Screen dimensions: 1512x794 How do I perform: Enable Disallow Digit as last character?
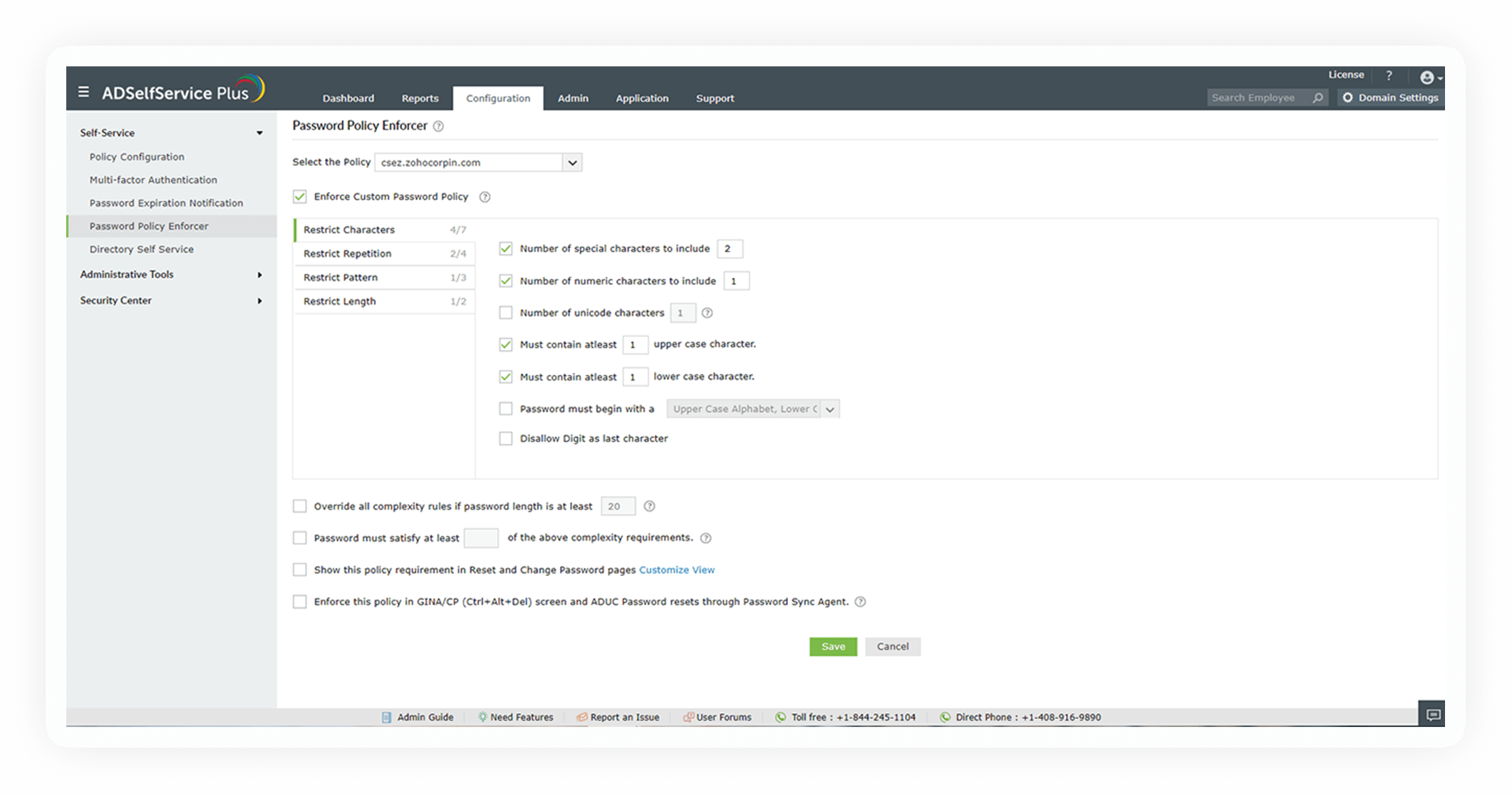[x=506, y=438]
